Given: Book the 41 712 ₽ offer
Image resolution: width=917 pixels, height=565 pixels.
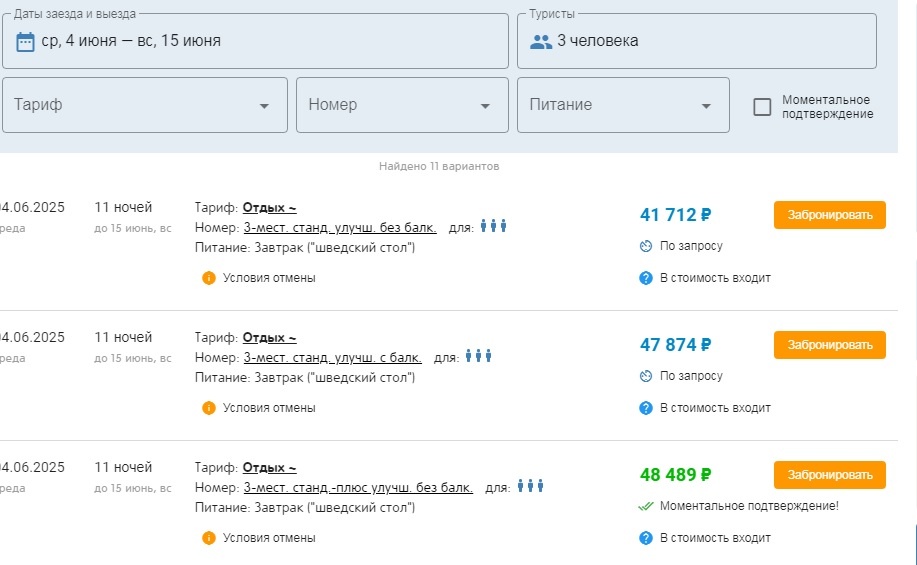Looking at the screenshot, I should [829, 215].
